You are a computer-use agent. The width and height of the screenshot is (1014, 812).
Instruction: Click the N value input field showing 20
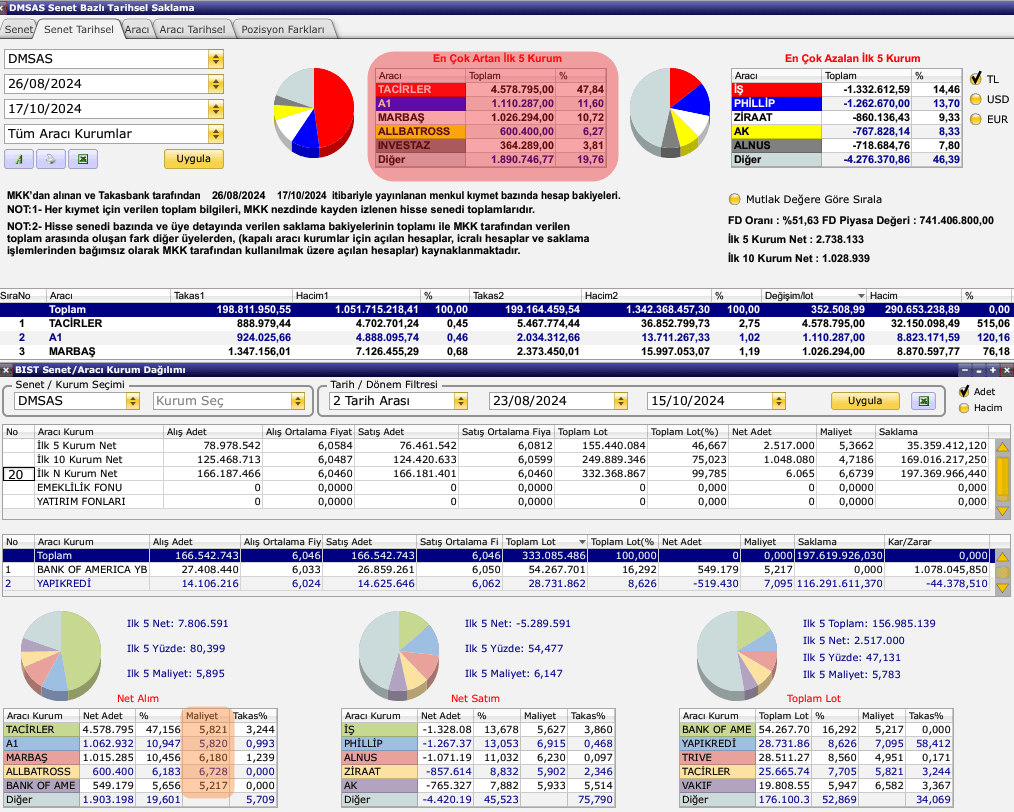(18, 474)
